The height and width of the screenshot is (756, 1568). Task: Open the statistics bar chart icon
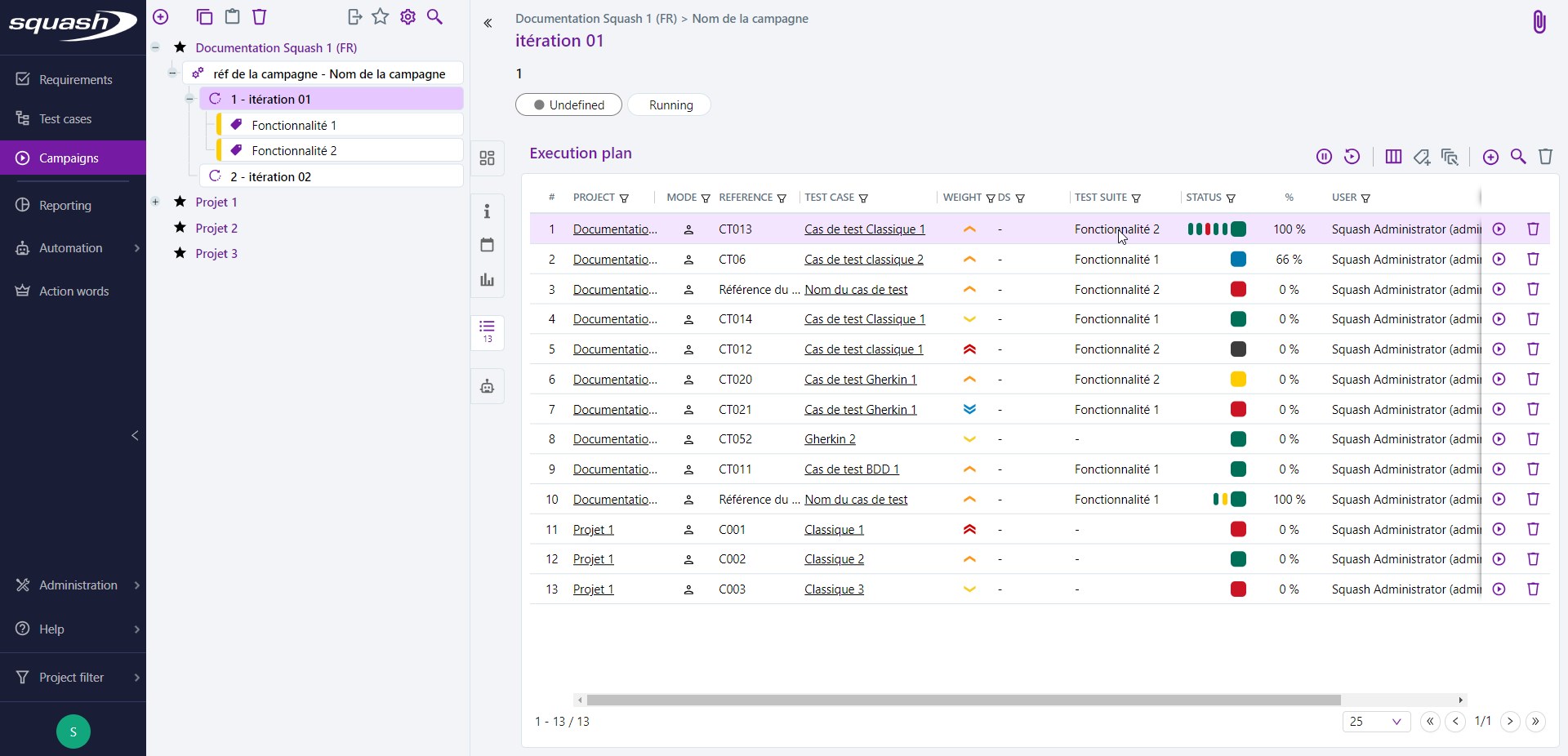tap(488, 280)
